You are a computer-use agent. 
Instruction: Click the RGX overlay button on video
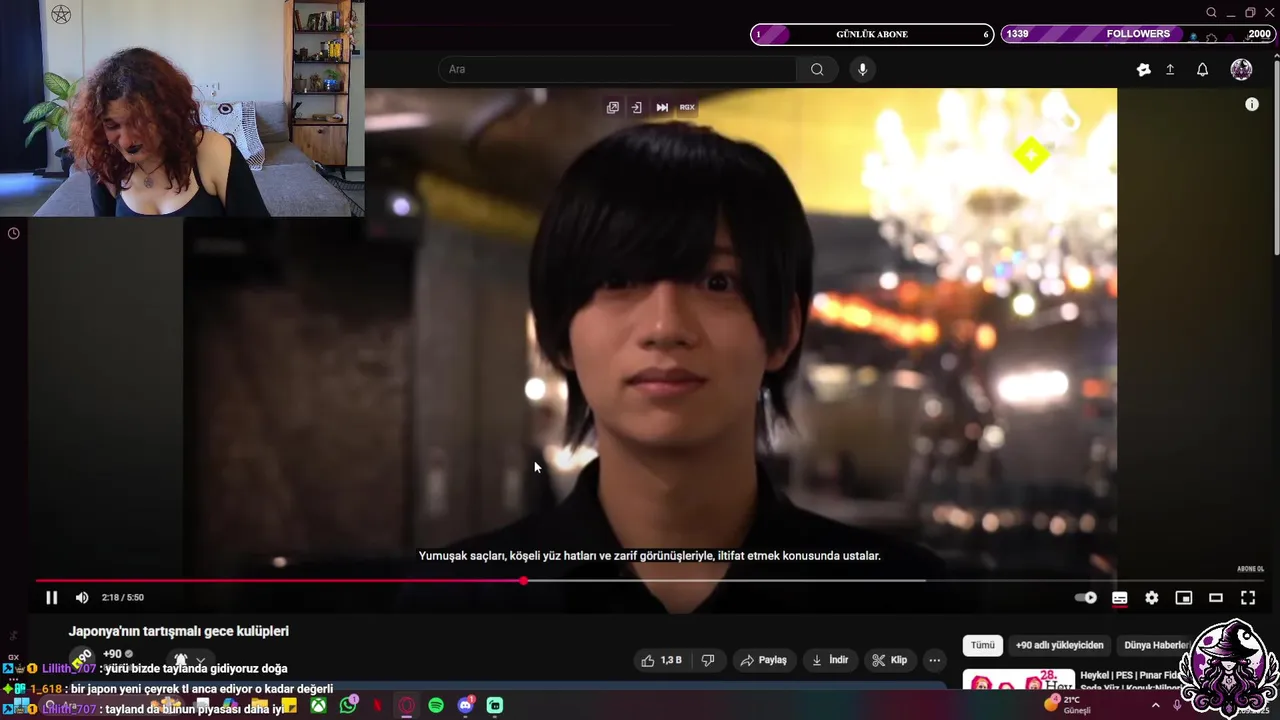[687, 107]
